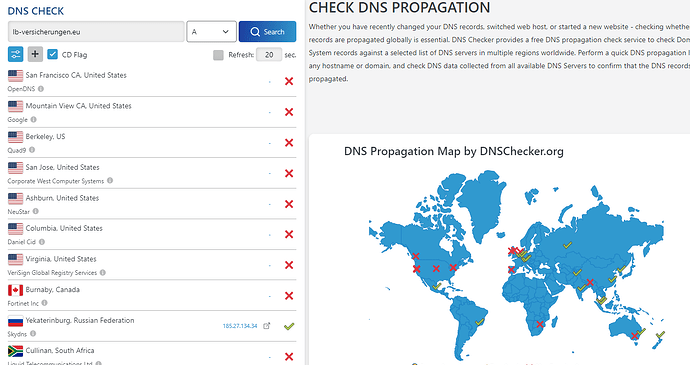
Task: Select Berkeley, US server text
Action: coord(45,136)
